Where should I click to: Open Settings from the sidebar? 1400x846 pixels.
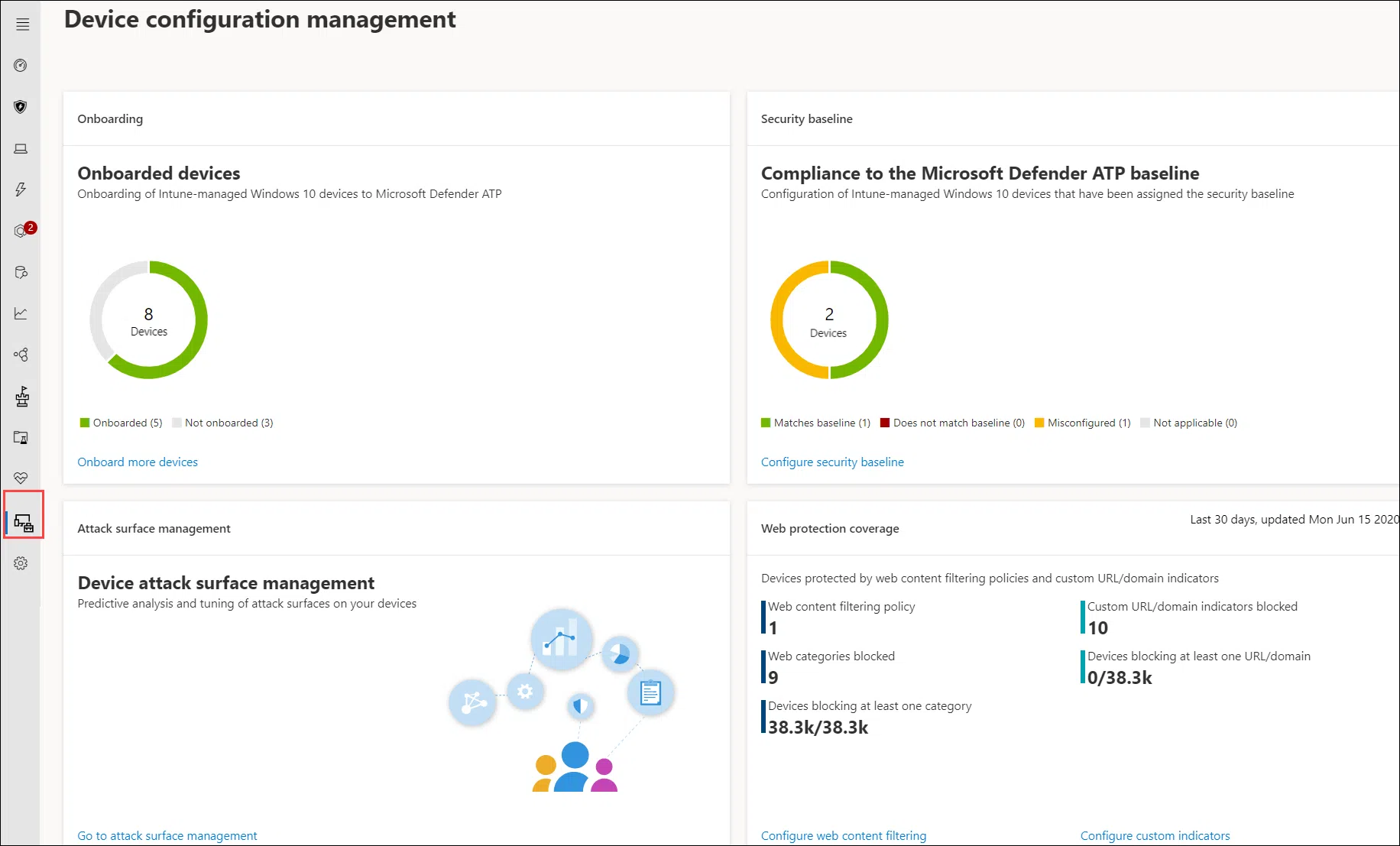coord(21,563)
